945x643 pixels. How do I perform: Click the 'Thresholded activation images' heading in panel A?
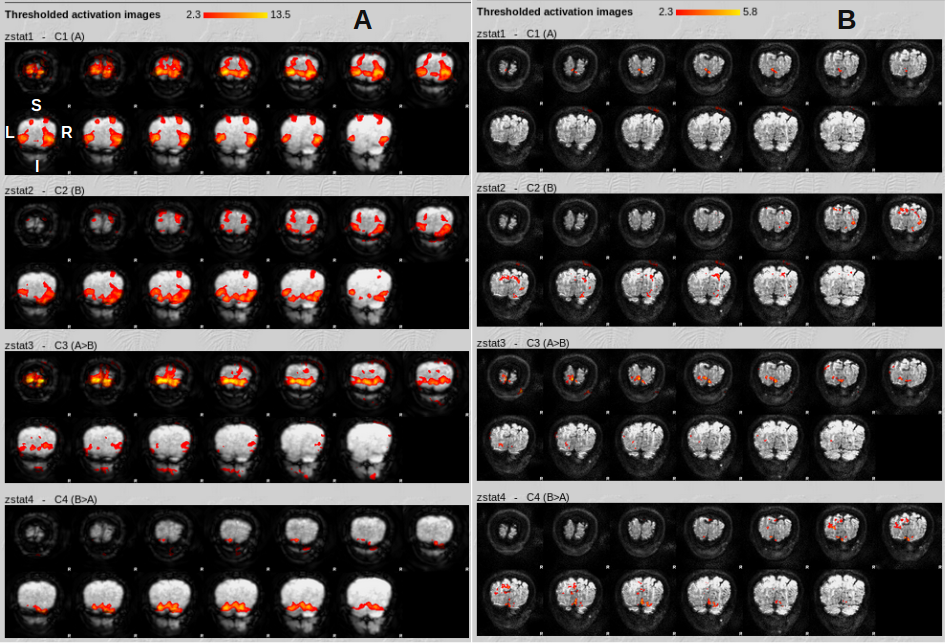point(83,15)
